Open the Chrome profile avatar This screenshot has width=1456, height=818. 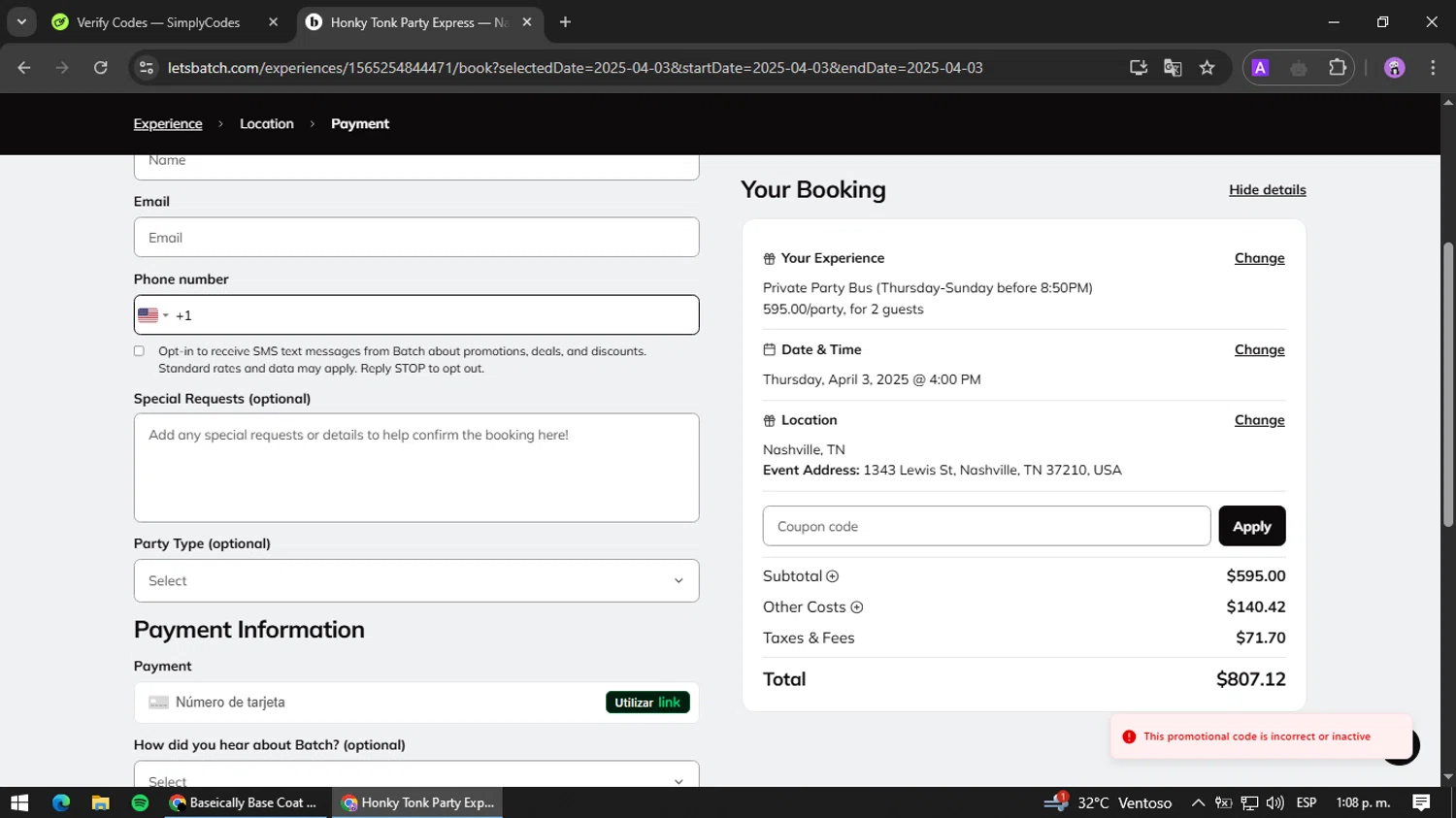pos(1395,68)
